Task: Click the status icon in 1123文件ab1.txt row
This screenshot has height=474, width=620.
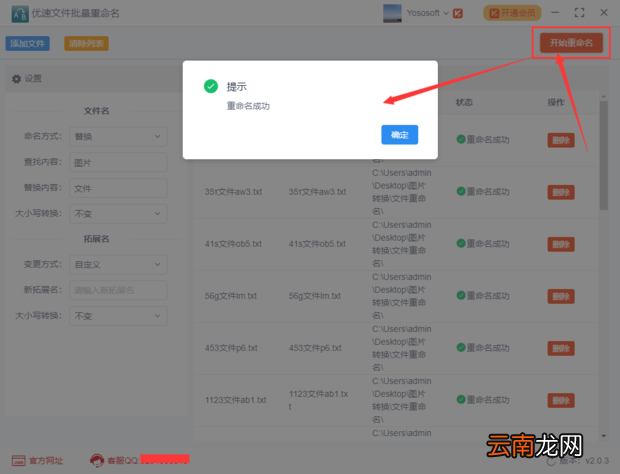Action: coord(461,399)
